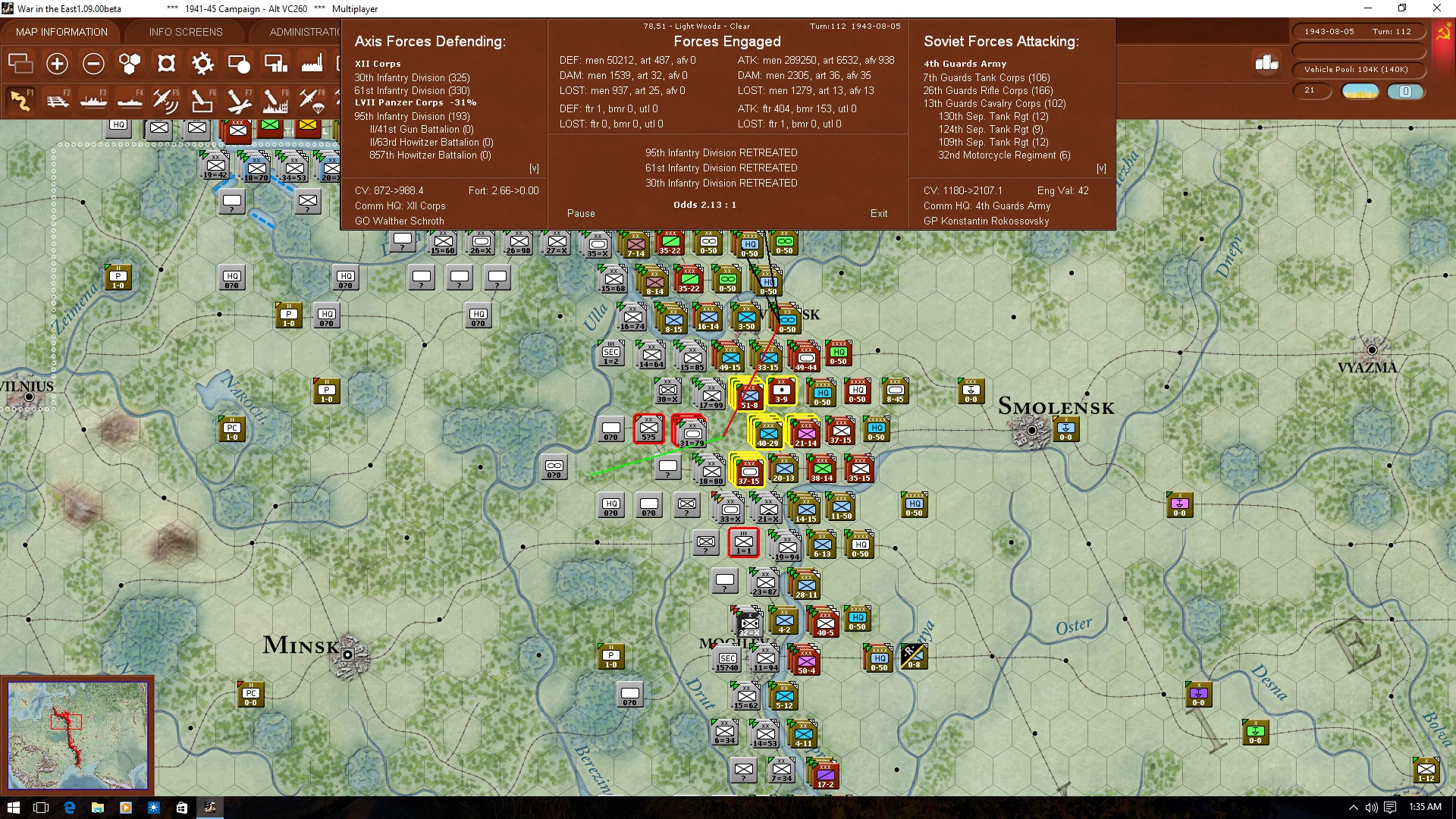Click the blue pill showing 0

point(1405,91)
